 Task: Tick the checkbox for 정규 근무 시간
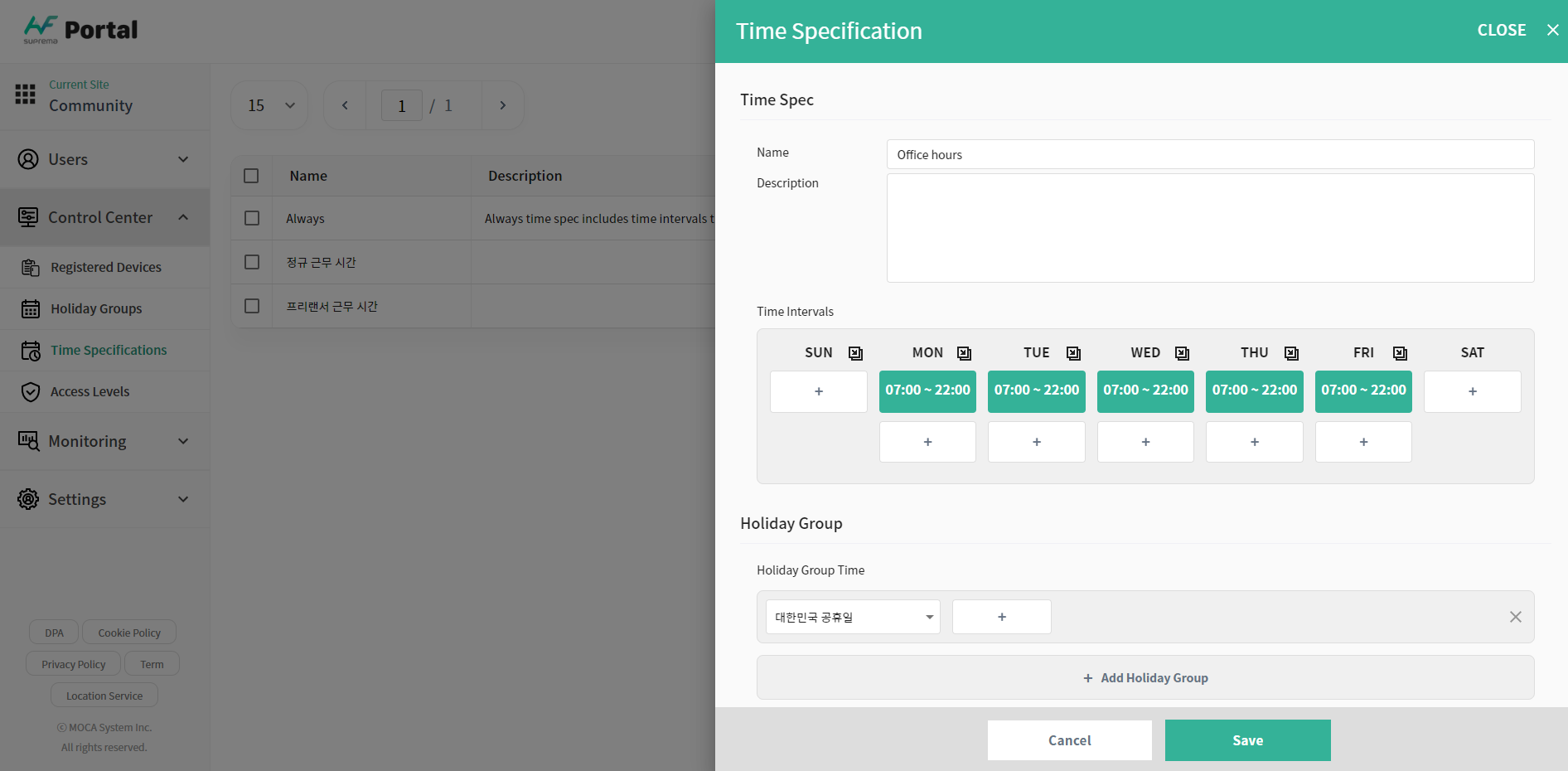coord(252,262)
